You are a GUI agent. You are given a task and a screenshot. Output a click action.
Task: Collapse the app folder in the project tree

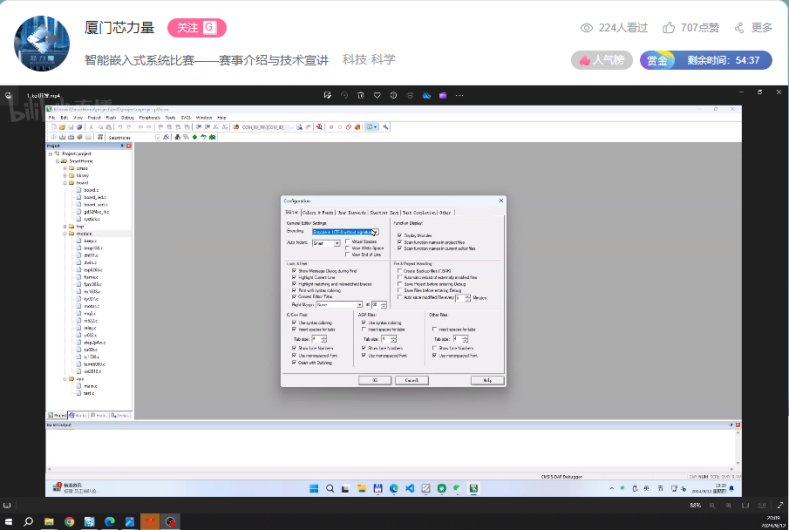(65, 378)
